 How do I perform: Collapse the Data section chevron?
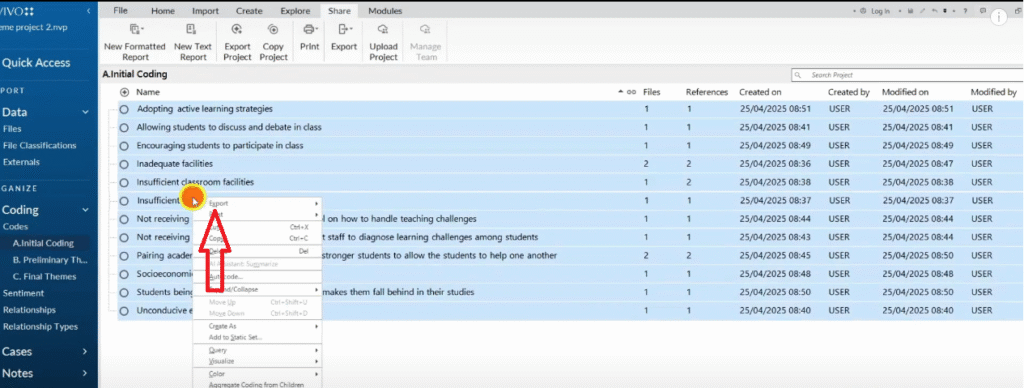[x=85, y=112]
